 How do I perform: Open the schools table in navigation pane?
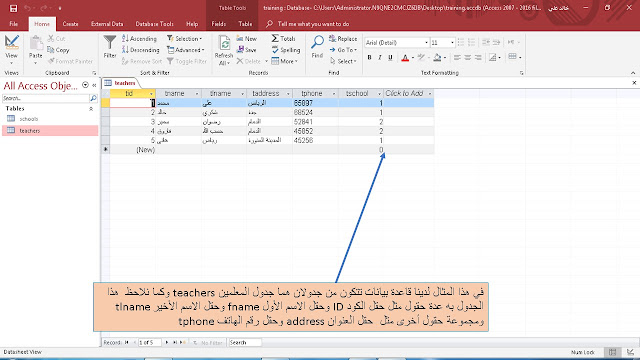click(x=29, y=119)
